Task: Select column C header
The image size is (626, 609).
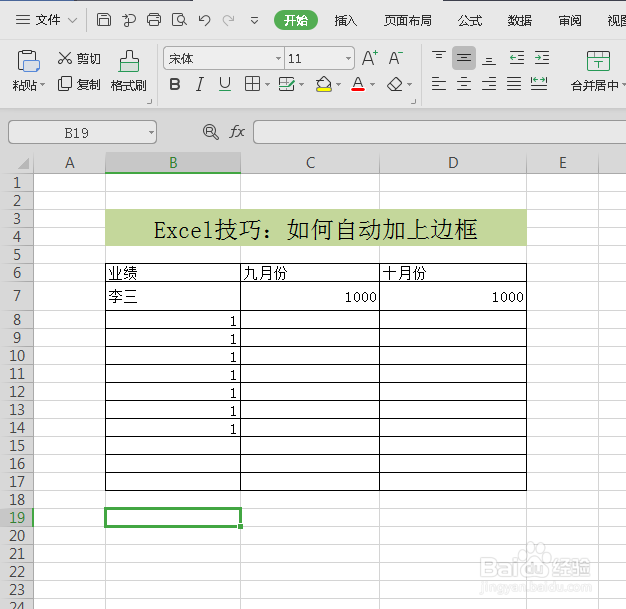Action: click(x=310, y=163)
